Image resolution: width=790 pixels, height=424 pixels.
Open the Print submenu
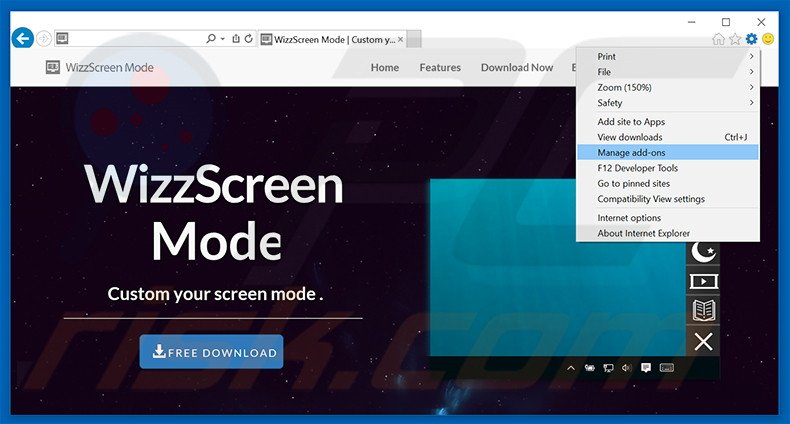pyautogui.click(x=668, y=56)
